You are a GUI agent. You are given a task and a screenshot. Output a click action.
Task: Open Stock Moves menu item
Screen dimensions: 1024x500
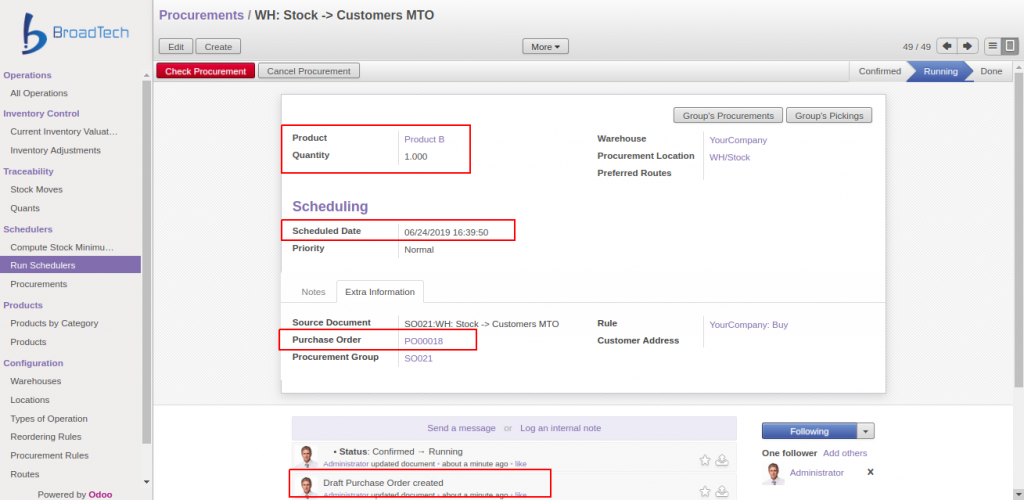click(37, 189)
